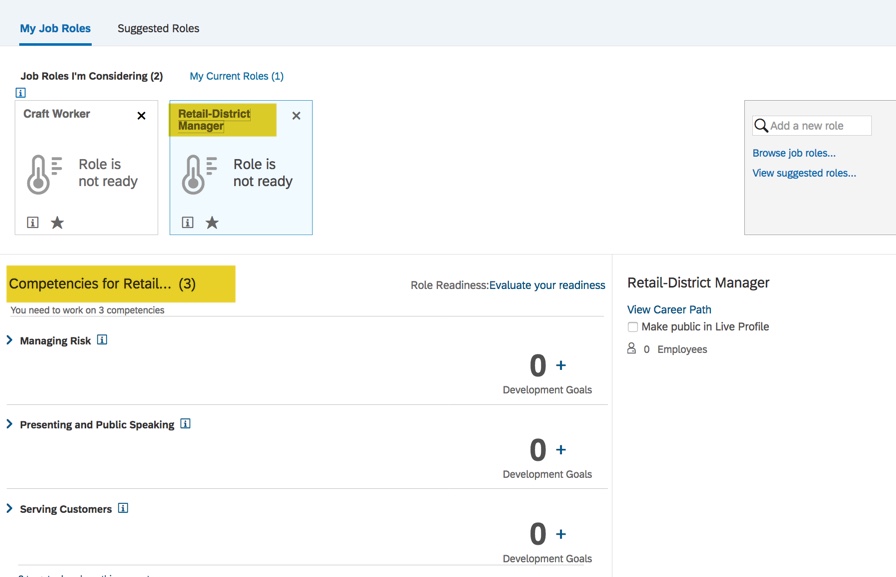Expand the Serving Customers competency
Viewport: 896px width, 577px height.
[10, 508]
